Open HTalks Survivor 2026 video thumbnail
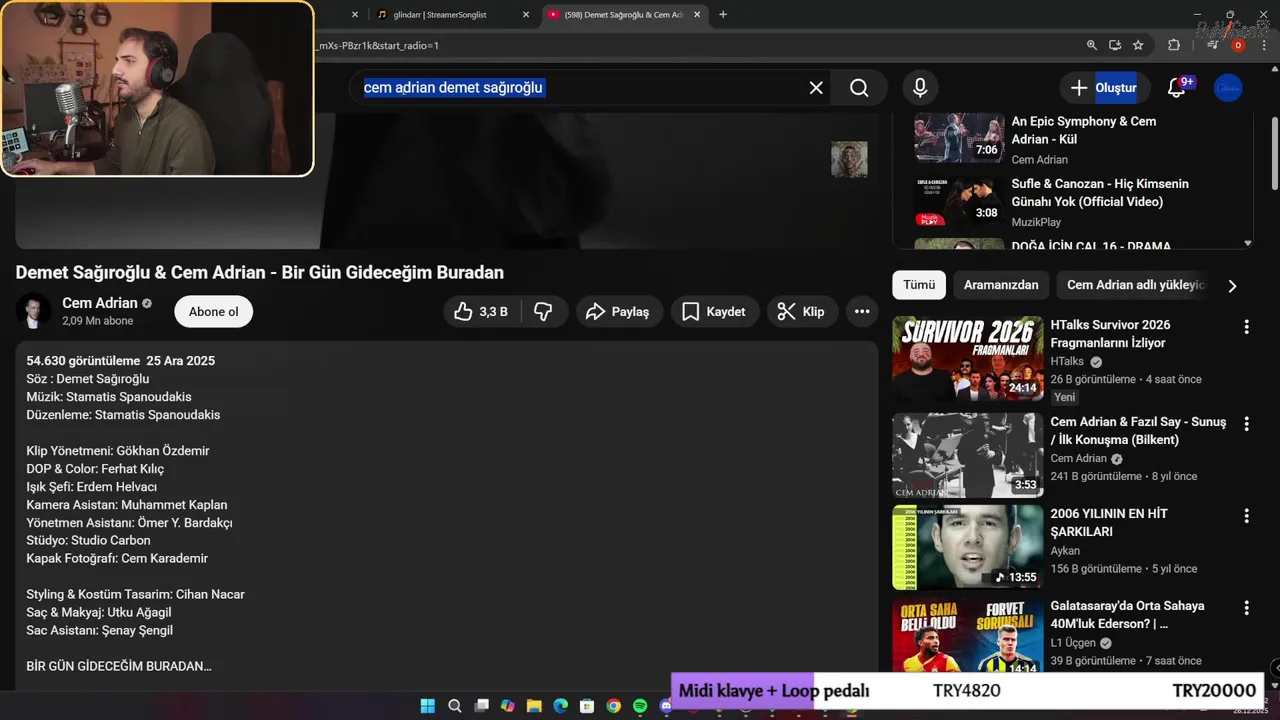Screen dimensions: 1280x720 pyautogui.click(x=968, y=359)
